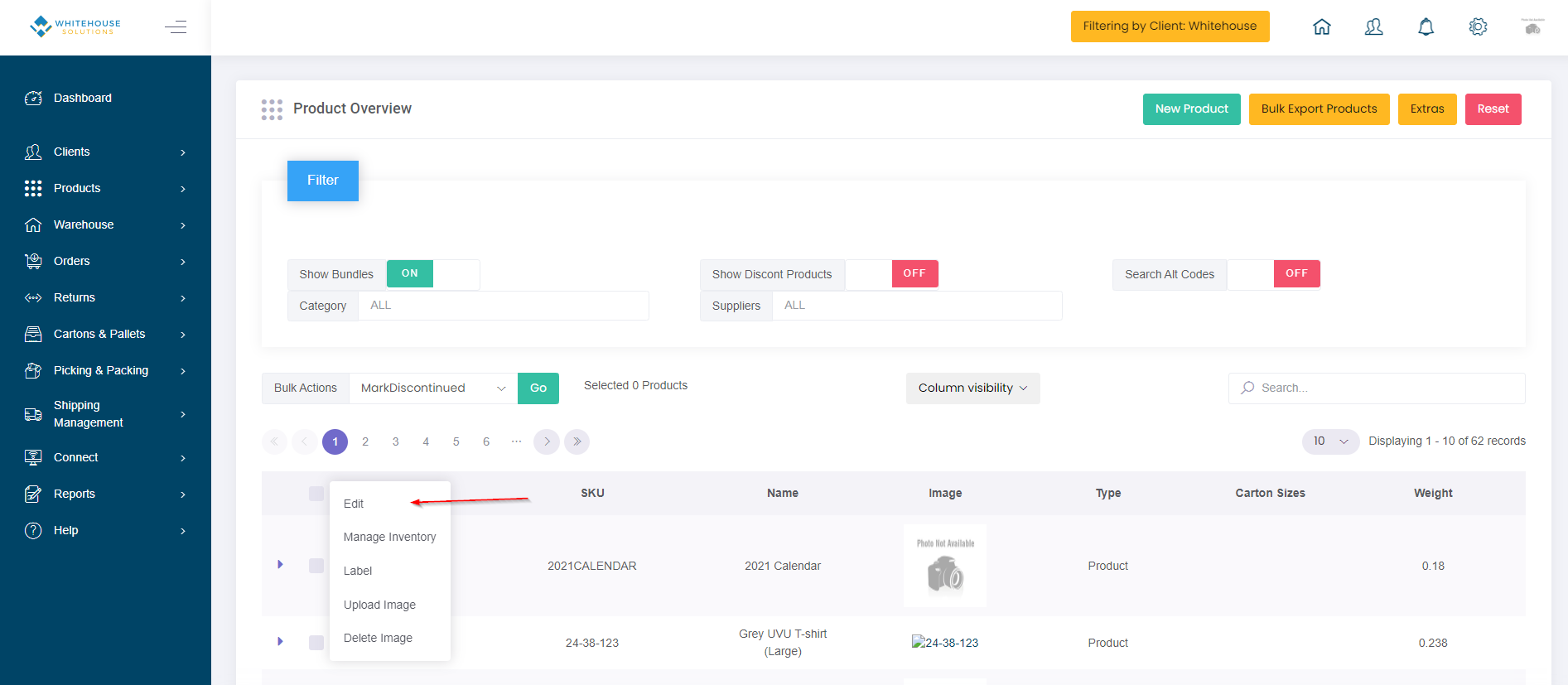
Task: Jump to last page arrow
Action: 577,441
